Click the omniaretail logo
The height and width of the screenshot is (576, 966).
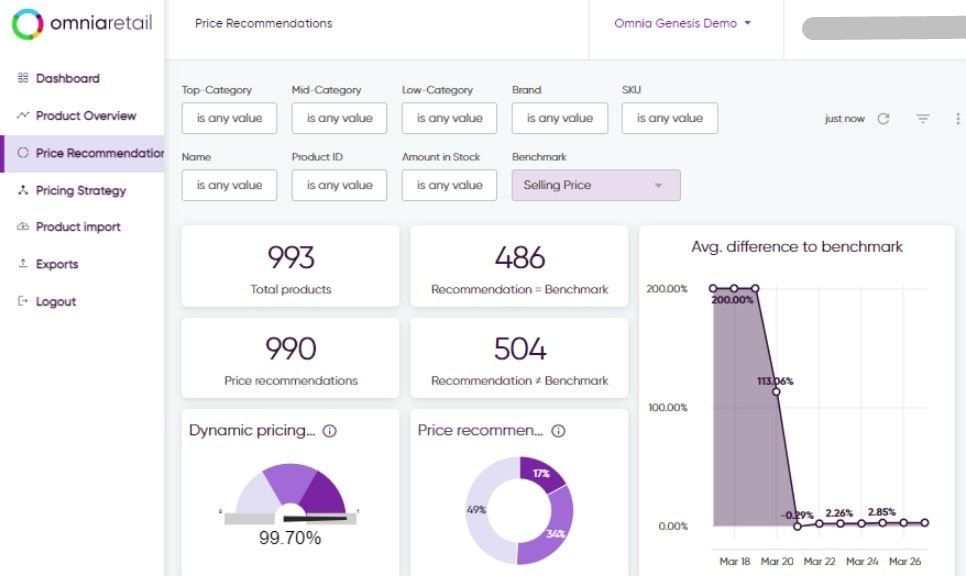click(82, 24)
